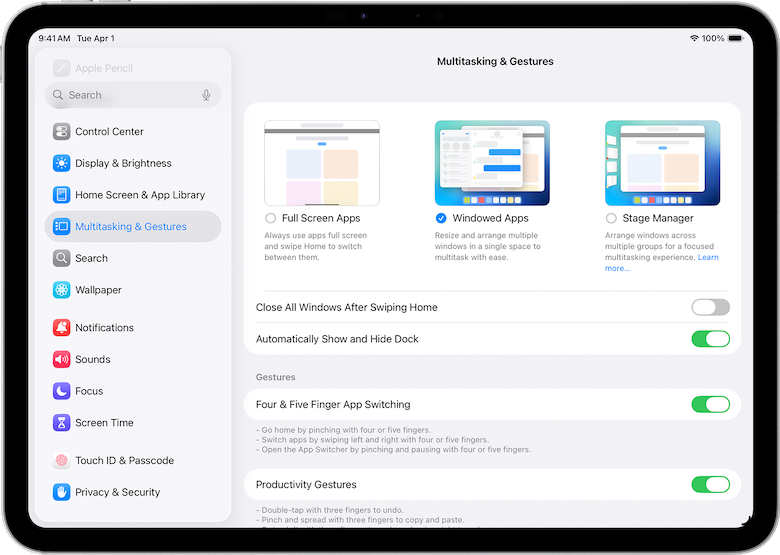Tap the Stage Manager preview thumbnail
This screenshot has width=780, height=555.
pyautogui.click(x=662, y=163)
